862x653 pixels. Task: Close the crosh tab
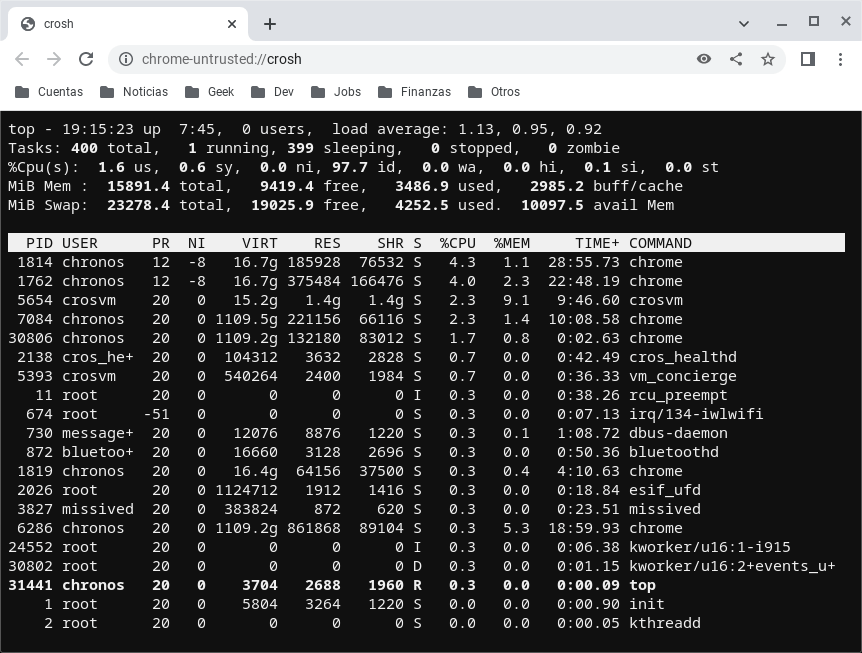(232, 24)
